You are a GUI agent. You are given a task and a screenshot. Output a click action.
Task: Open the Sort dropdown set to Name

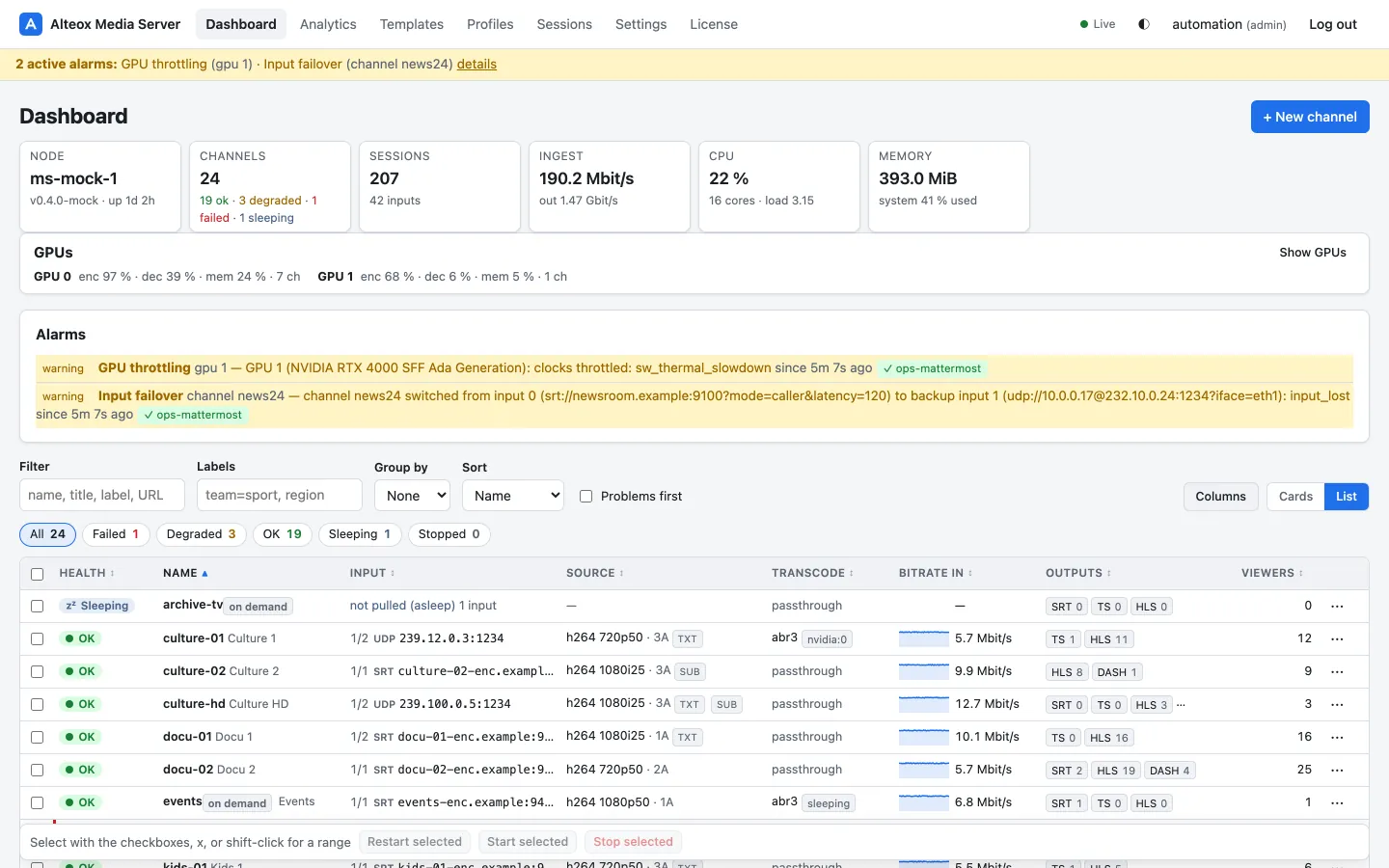[x=513, y=496]
